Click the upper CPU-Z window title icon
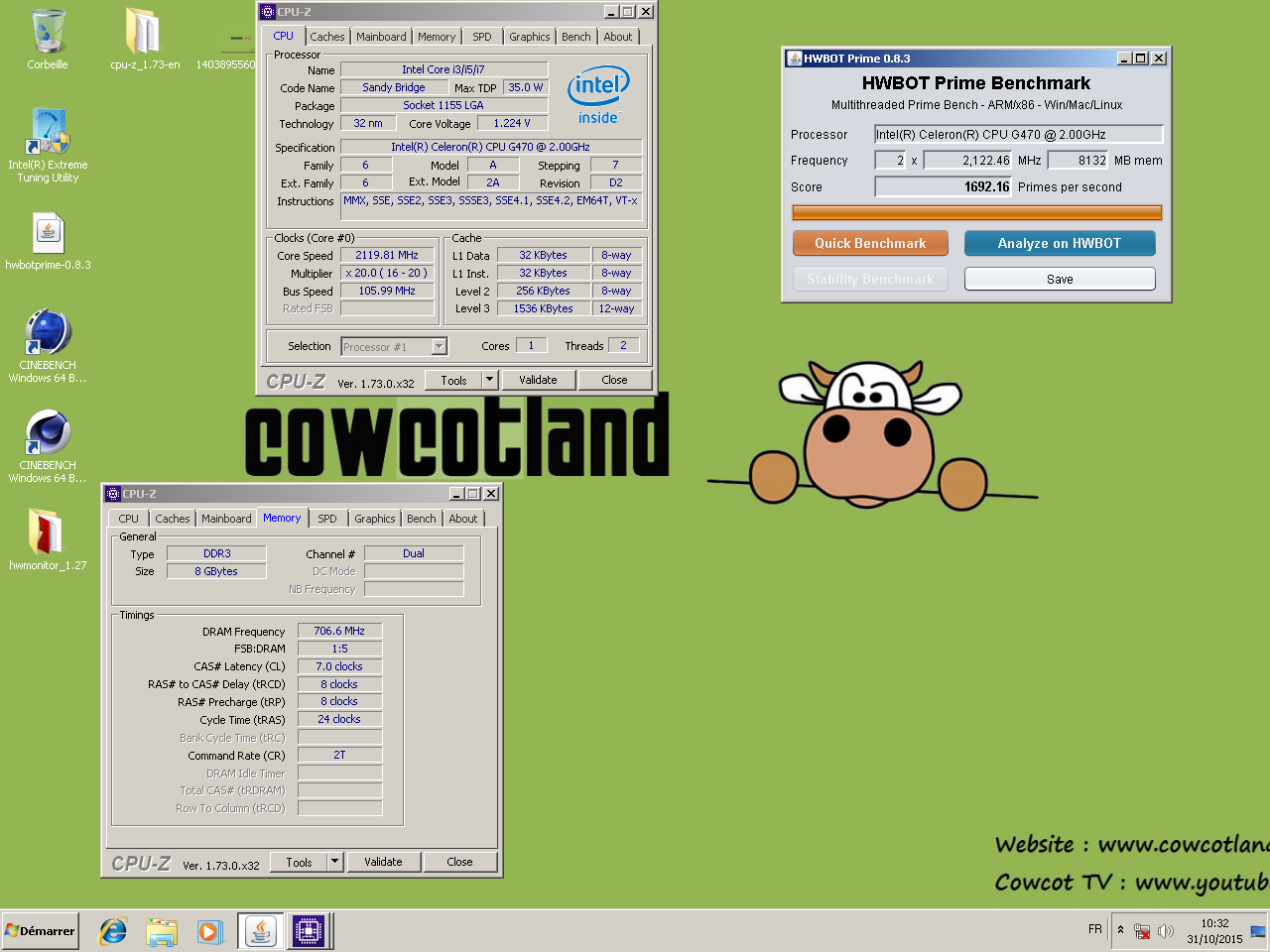Screen dimensions: 1270x952 pyautogui.click(x=268, y=12)
